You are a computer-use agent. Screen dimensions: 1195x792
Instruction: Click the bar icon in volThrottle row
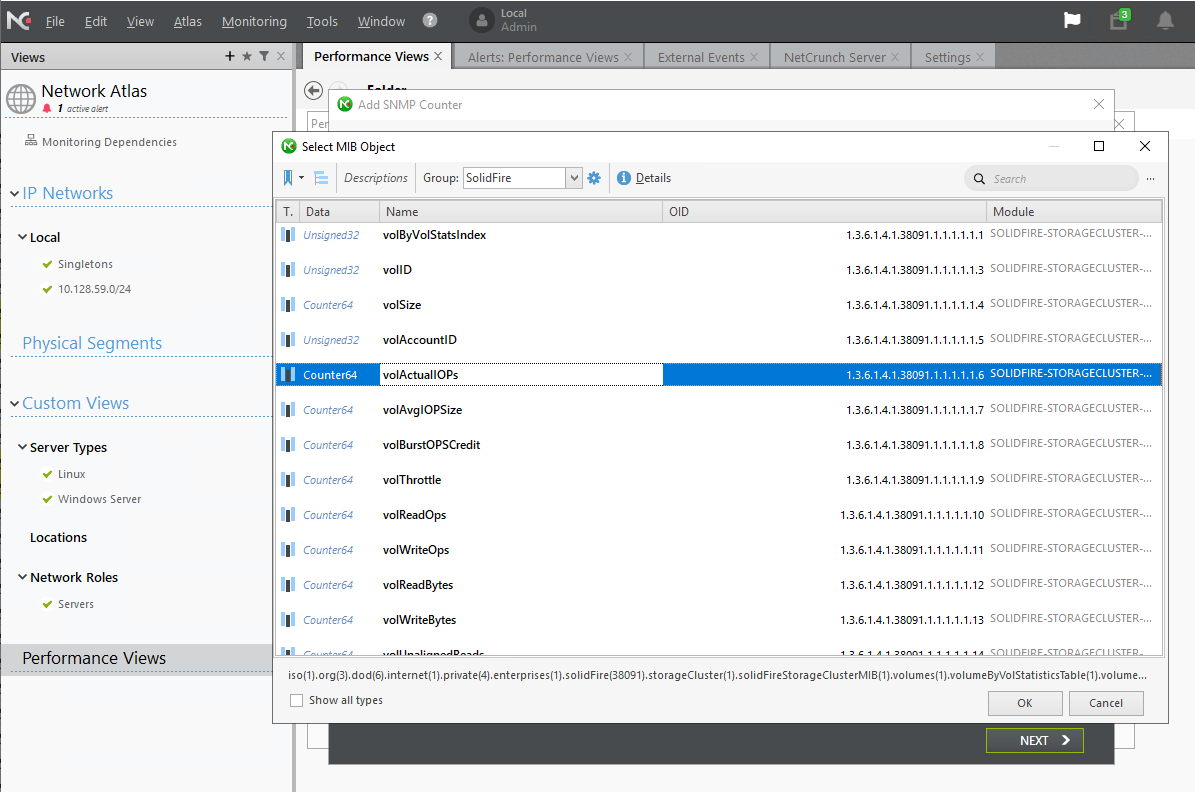(288, 479)
